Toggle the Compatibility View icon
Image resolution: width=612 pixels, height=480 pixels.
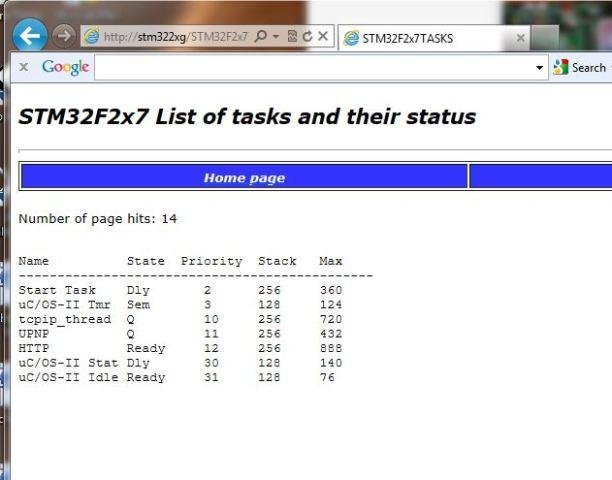(292, 36)
